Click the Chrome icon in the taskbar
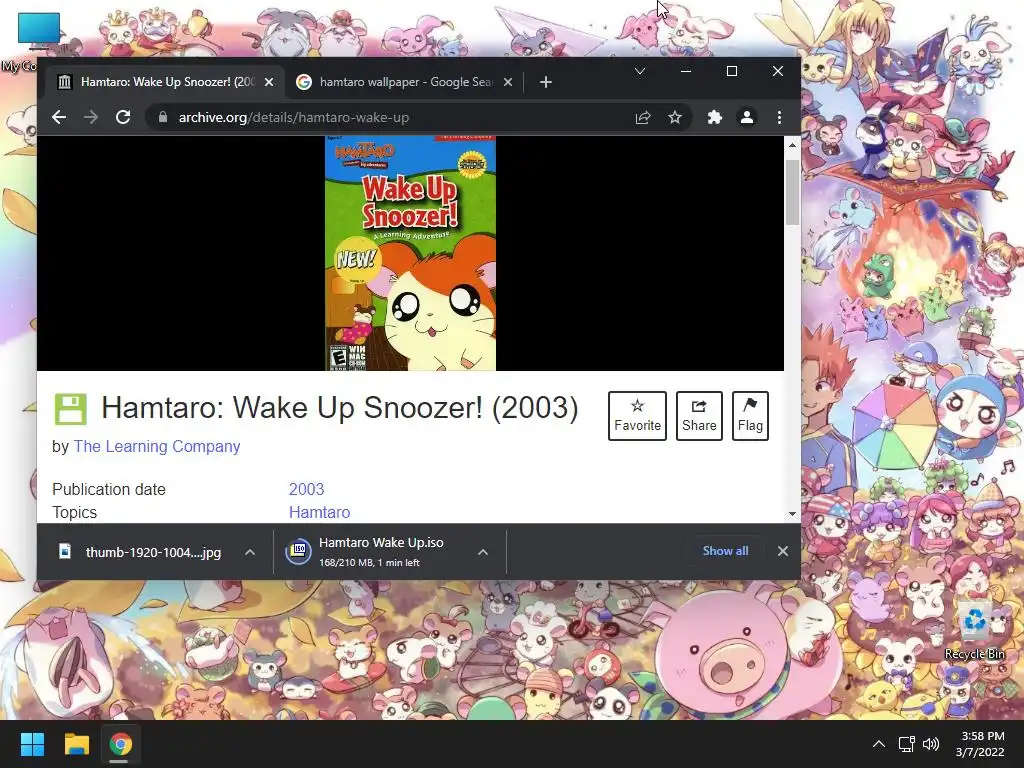Screen dimensions: 1024x768 (120, 744)
